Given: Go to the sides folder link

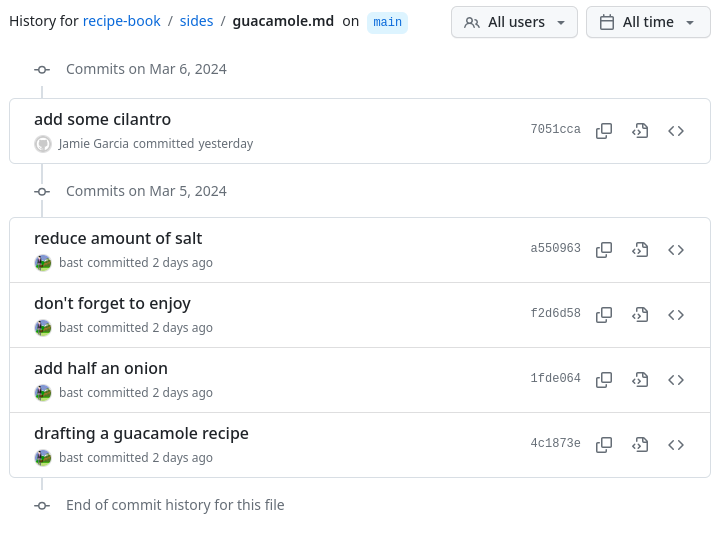Looking at the screenshot, I should pos(196,21).
